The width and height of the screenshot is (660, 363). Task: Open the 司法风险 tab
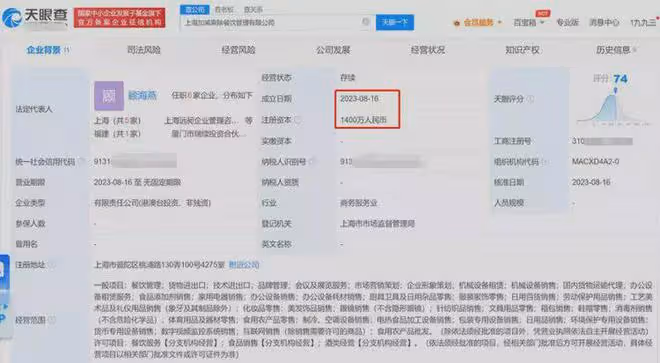click(x=144, y=50)
